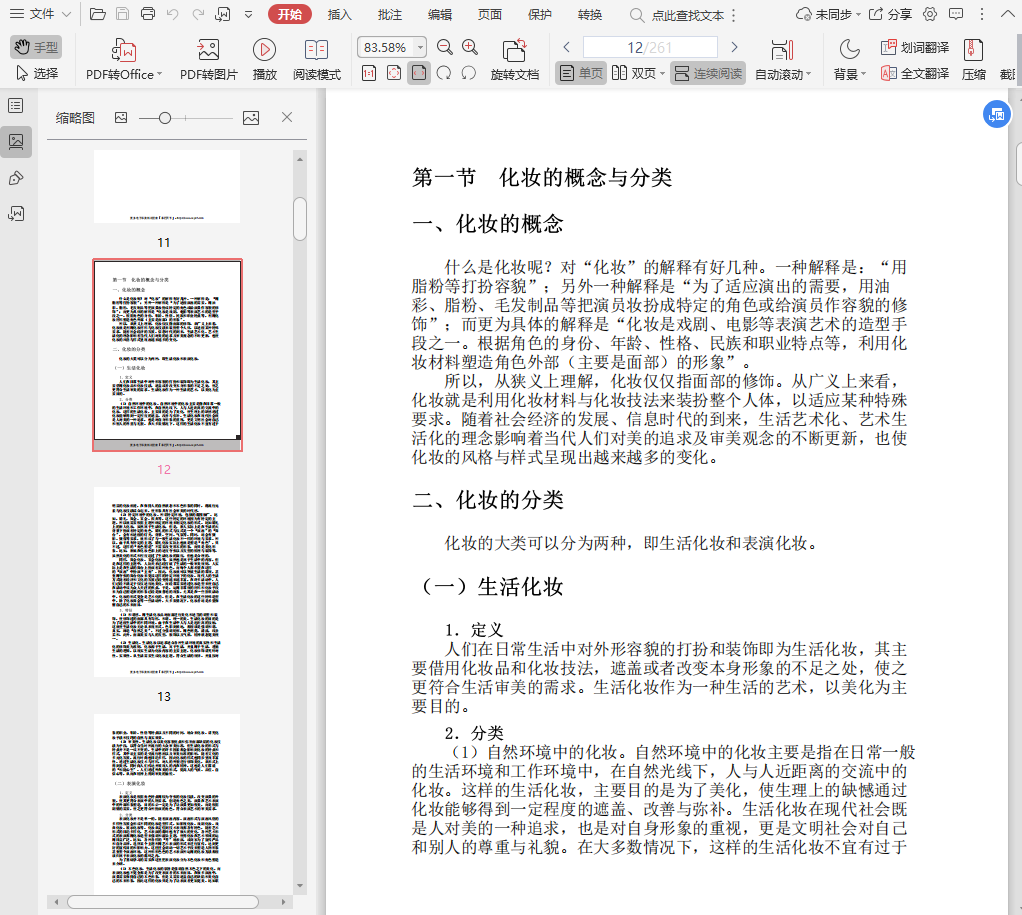Click the zoom out magnifier icon
This screenshot has width=1022, height=915.
pyautogui.click(x=445, y=47)
